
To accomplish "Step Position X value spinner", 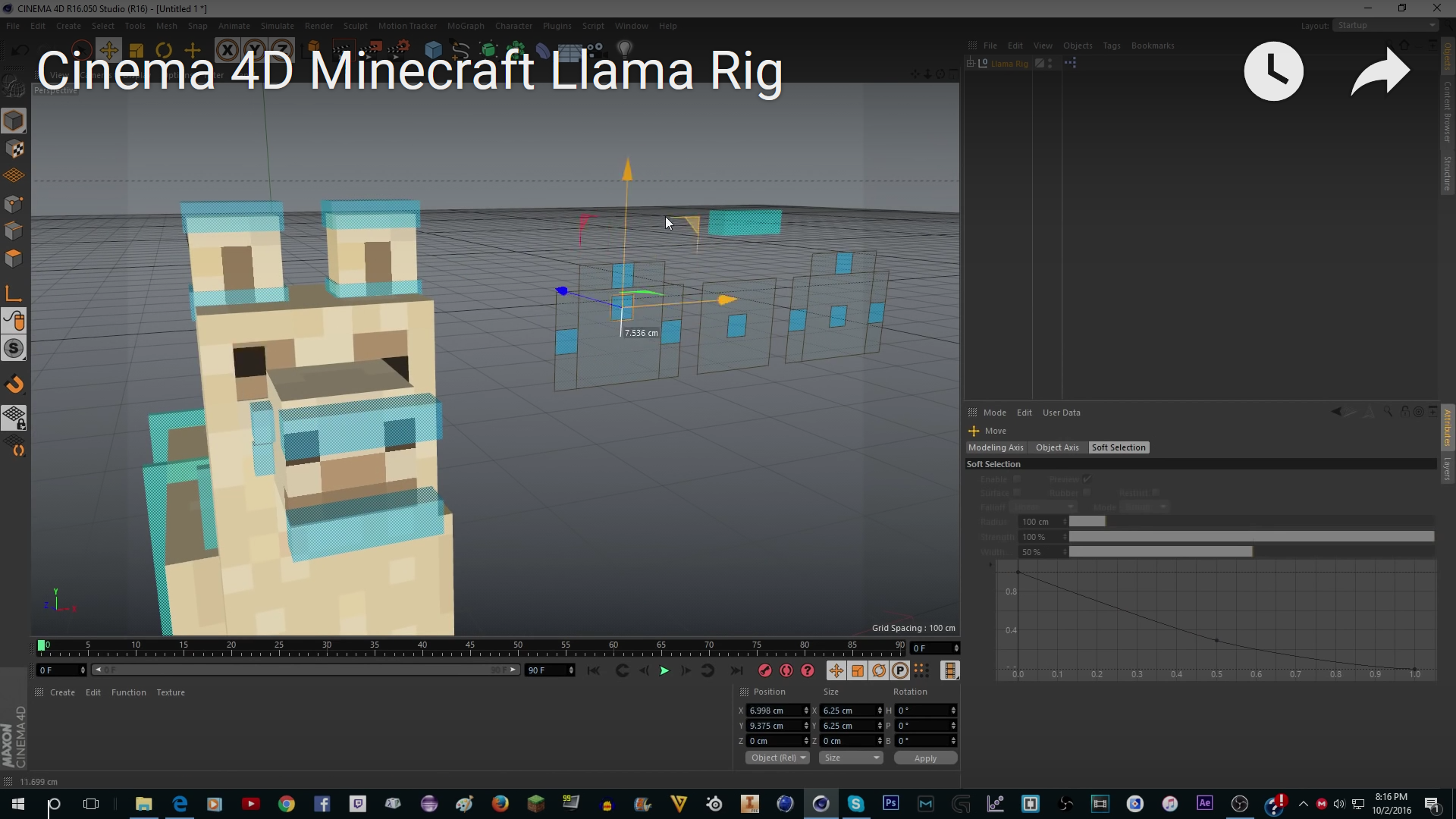I will coord(806,711).
